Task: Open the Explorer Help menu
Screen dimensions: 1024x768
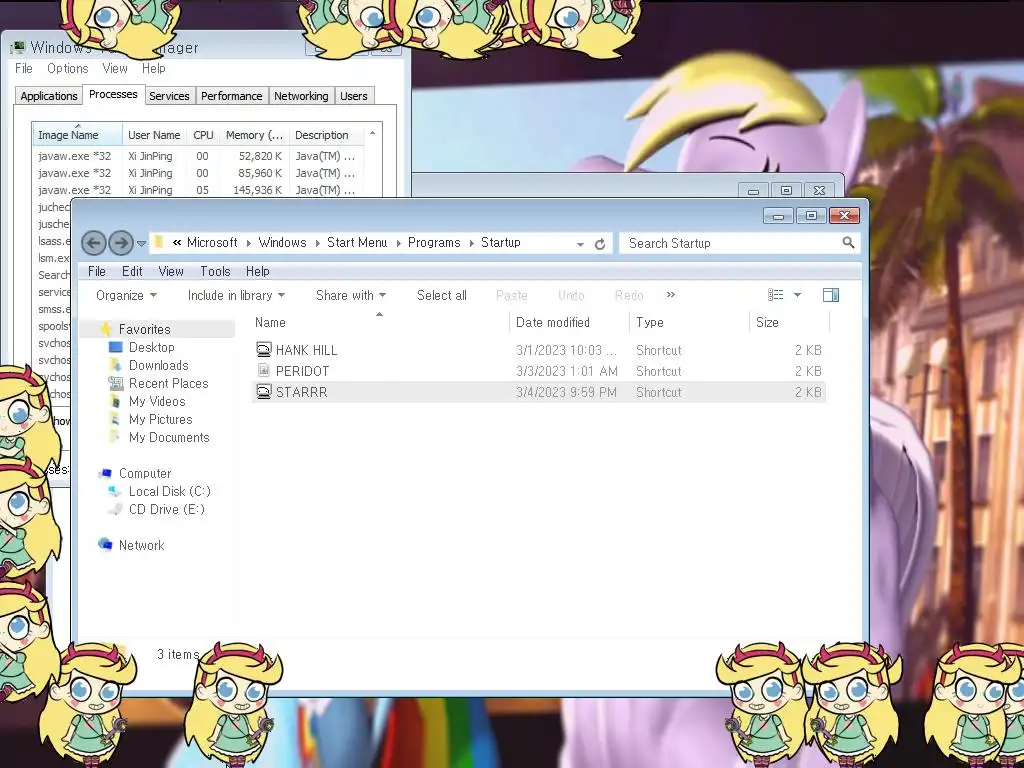Action: point(257,271)
